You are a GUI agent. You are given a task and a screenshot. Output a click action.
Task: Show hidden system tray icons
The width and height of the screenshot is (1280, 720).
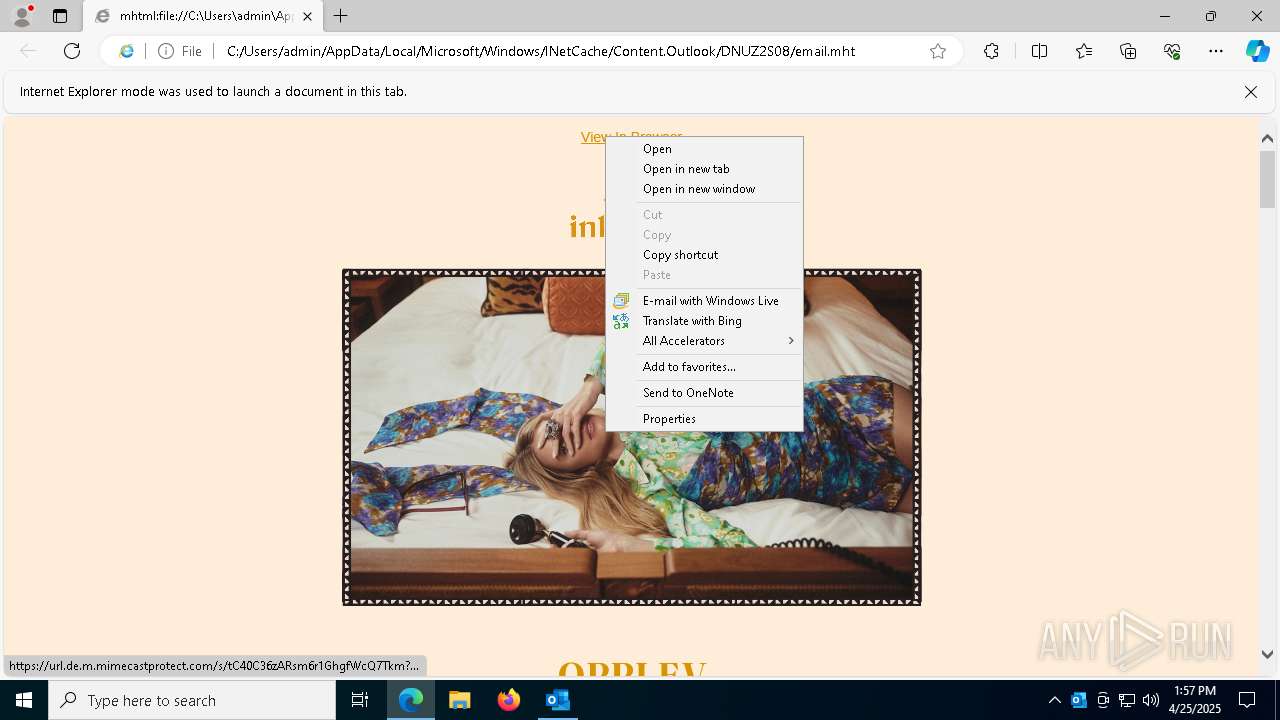[1055, 700]
